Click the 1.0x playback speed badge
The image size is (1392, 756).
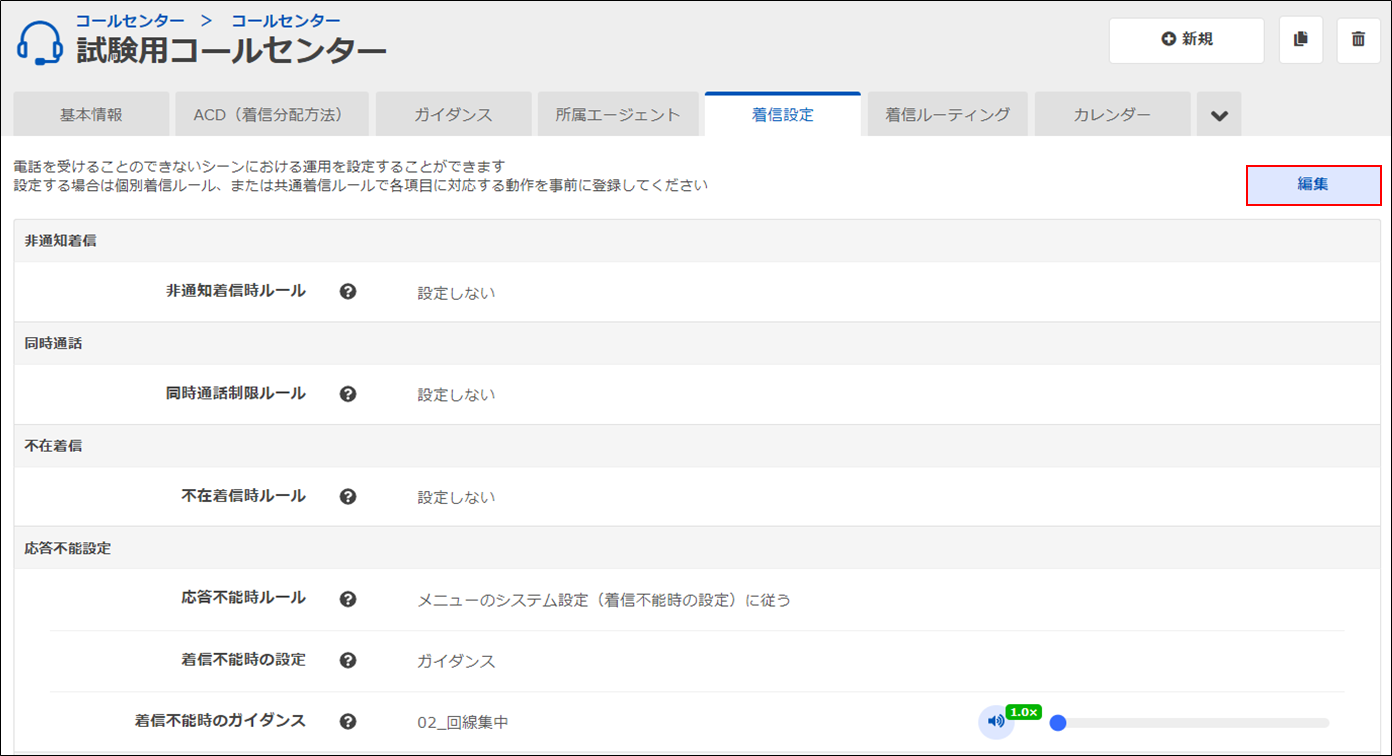[x=1024, y=712]
